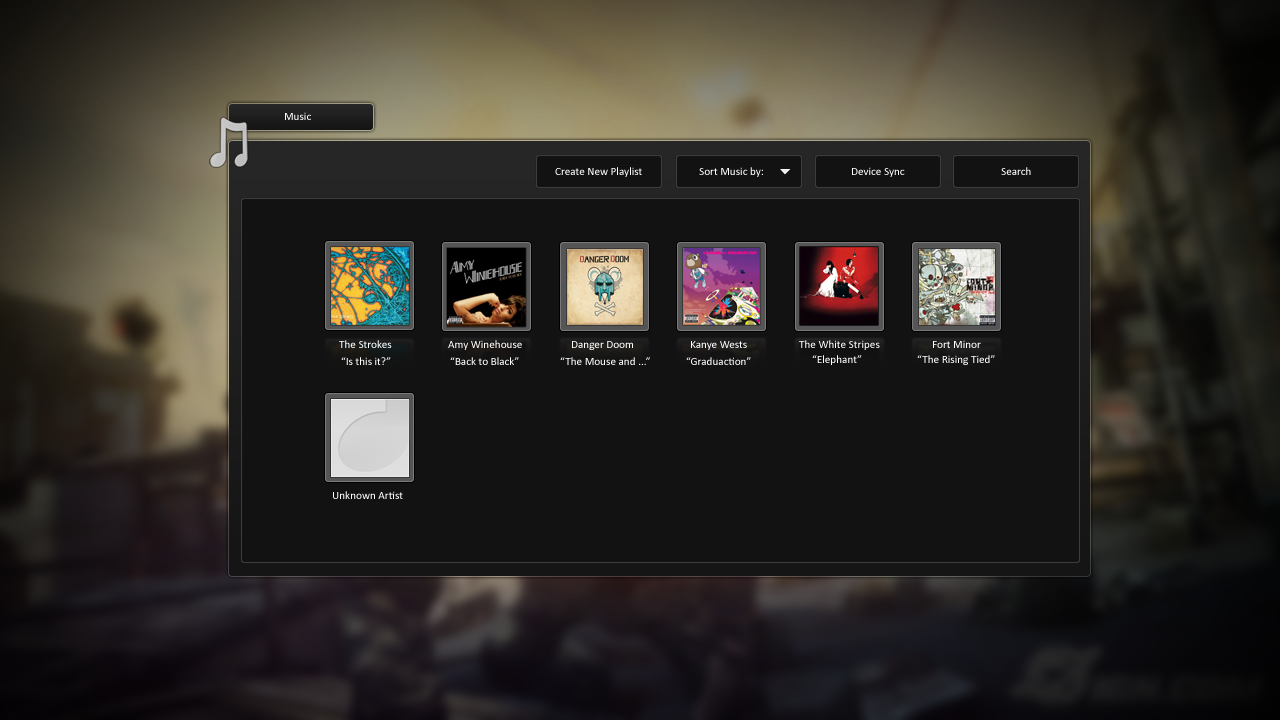Click "Kanye Wests" artist label
1280x720 pixels.
(718, 345)
